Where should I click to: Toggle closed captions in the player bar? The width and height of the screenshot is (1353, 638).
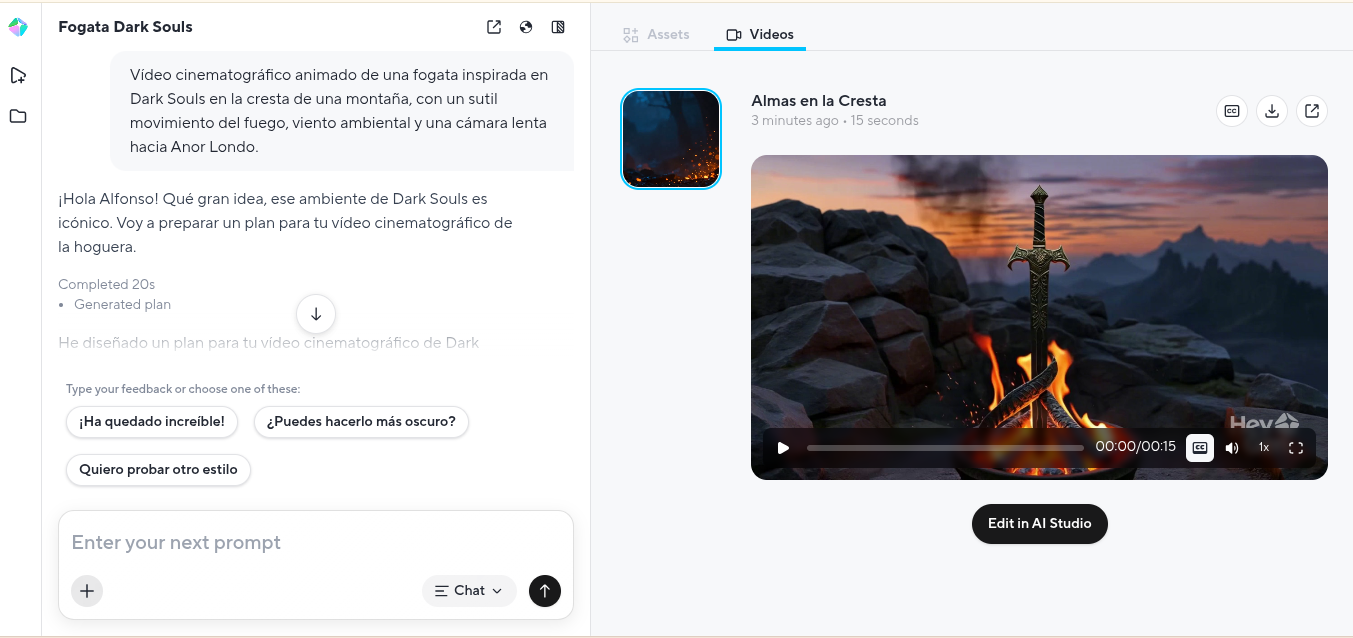[1200, 448]
